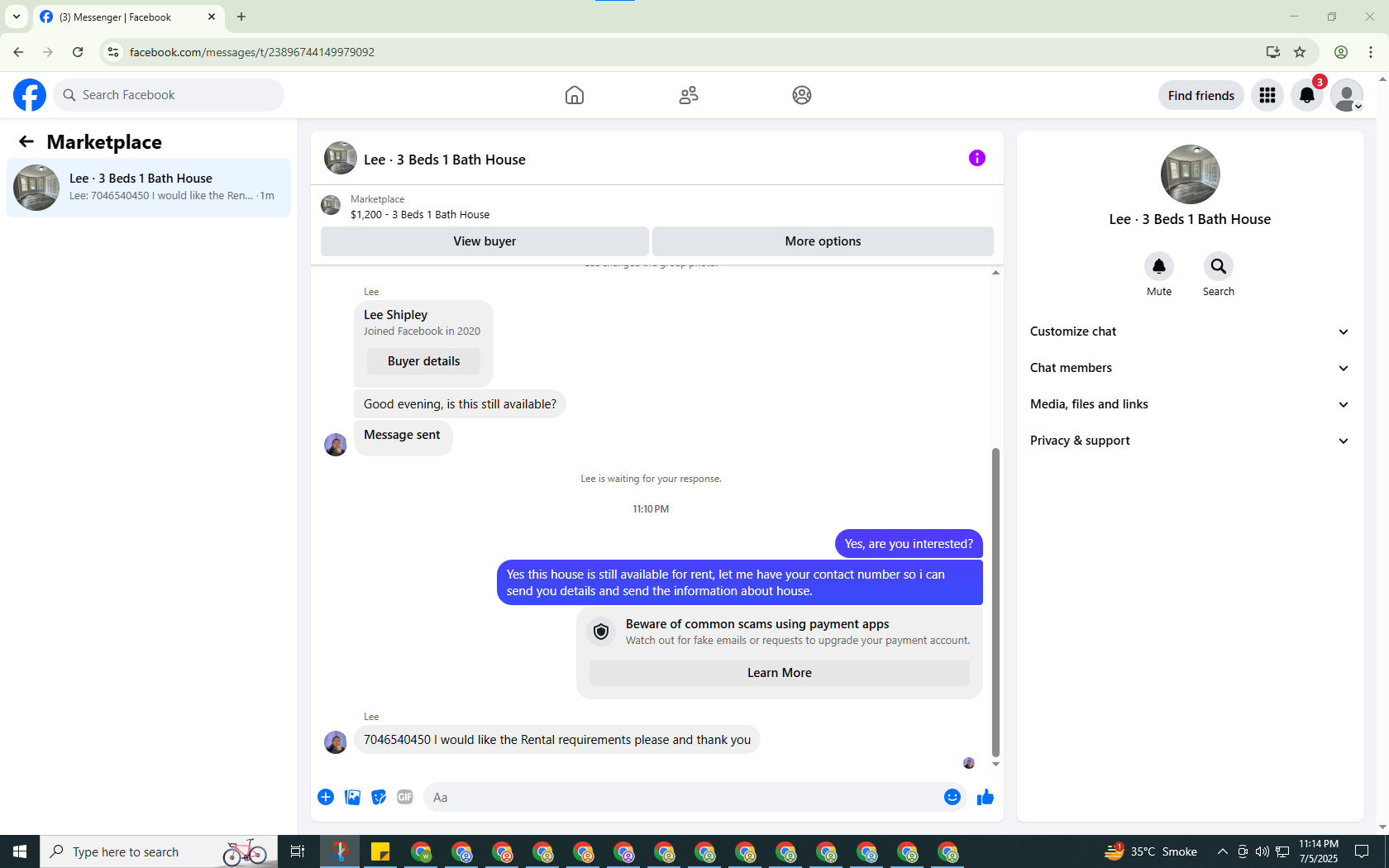
Task: Go to Home feed icon
Action: (x=575, y=95)
